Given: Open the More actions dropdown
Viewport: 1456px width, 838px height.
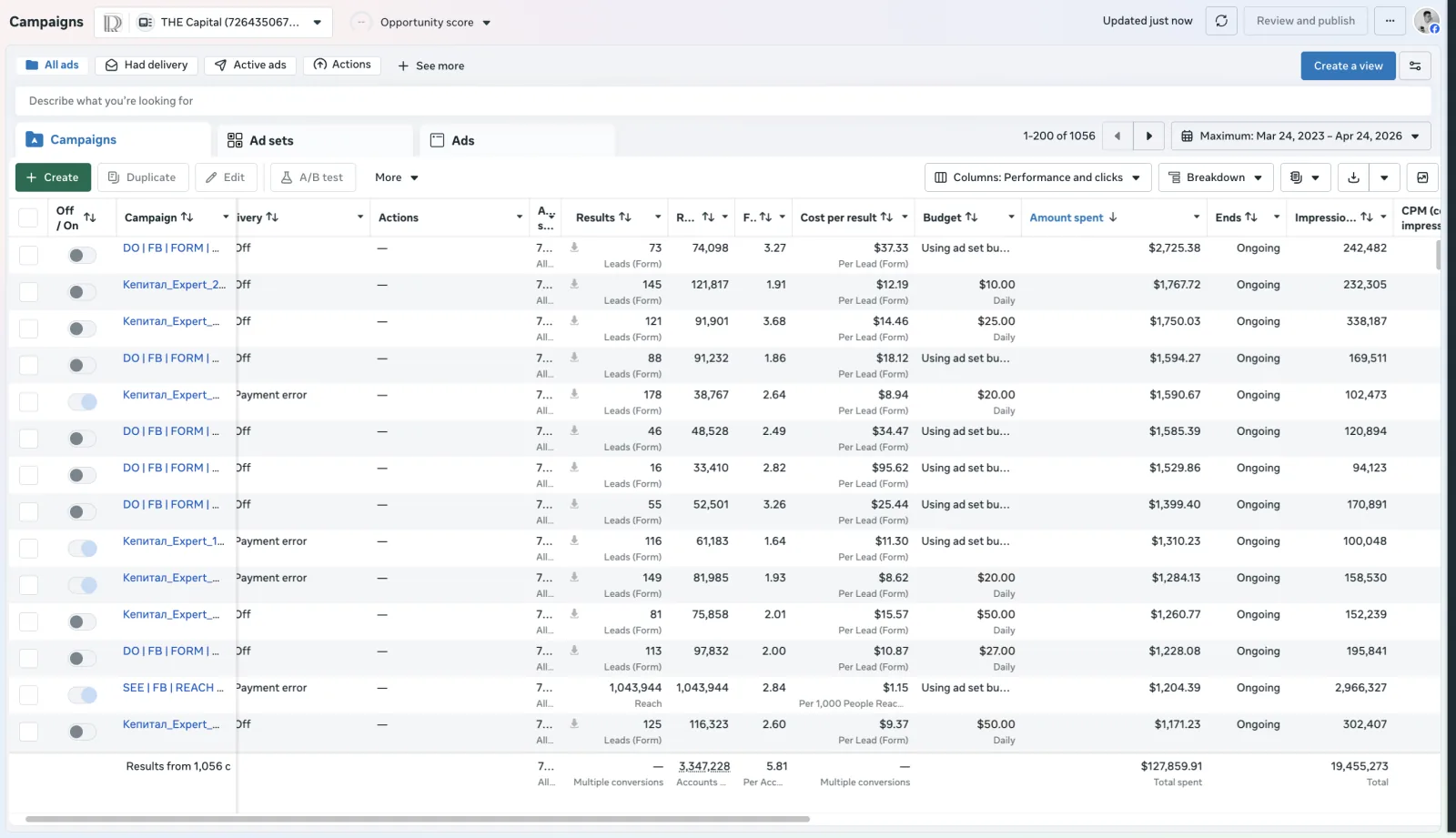Looking at the screenshot, I should point(397,177).
